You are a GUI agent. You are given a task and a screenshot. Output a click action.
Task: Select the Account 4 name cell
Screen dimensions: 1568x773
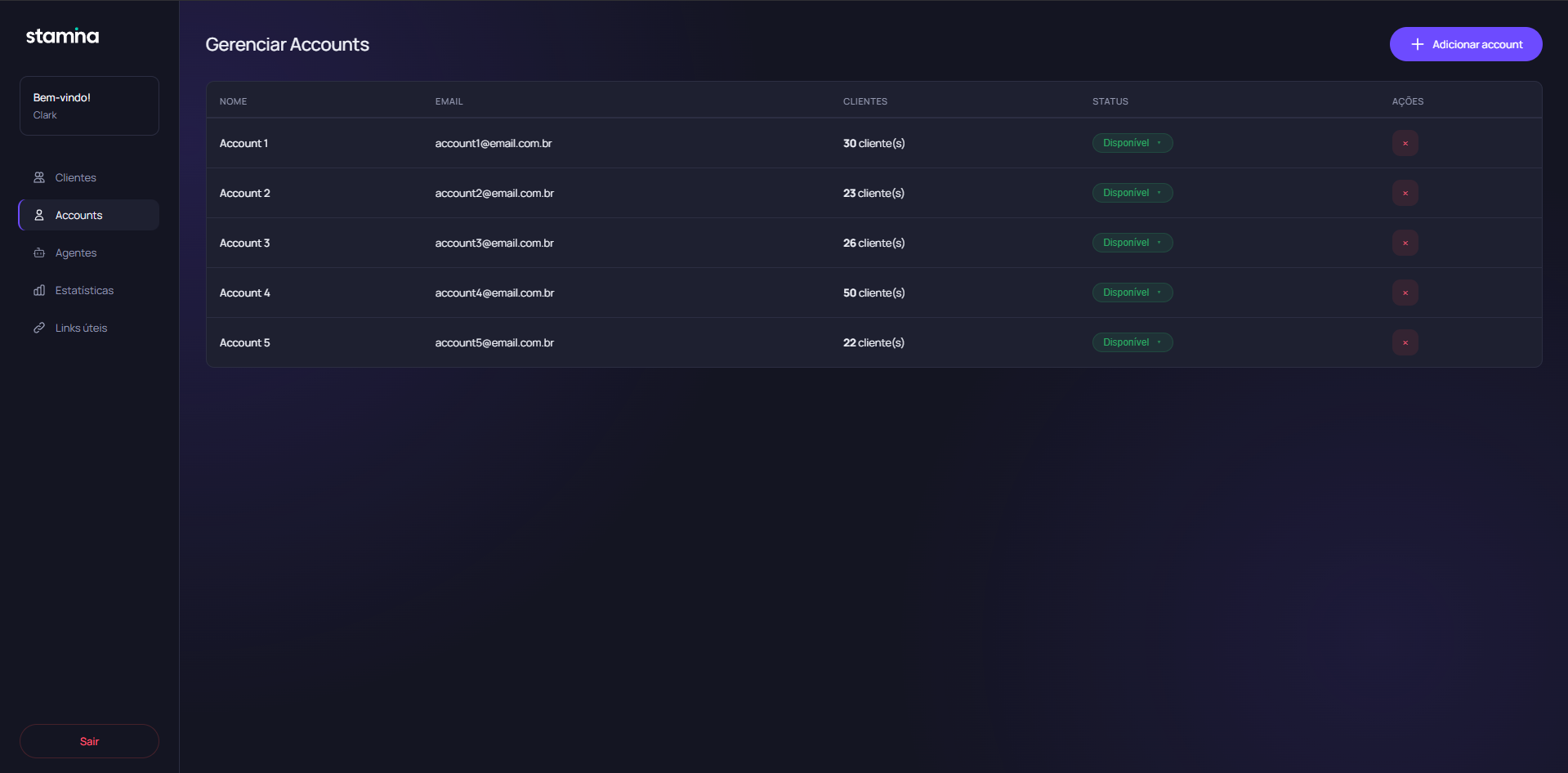(x=244, y=293)
